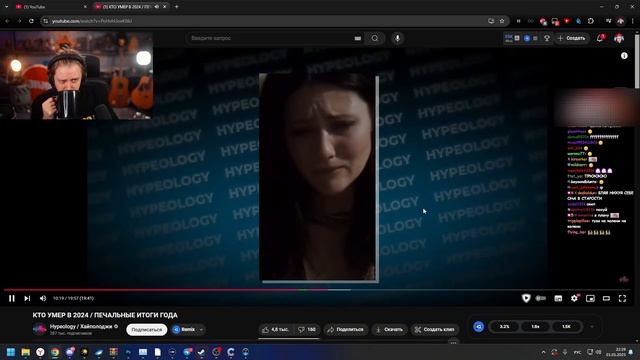Image resolution: width=640 pixels, height=360 pixels.
Task: Open YouTube account avatar menu
Action: (x=619, y=38)
